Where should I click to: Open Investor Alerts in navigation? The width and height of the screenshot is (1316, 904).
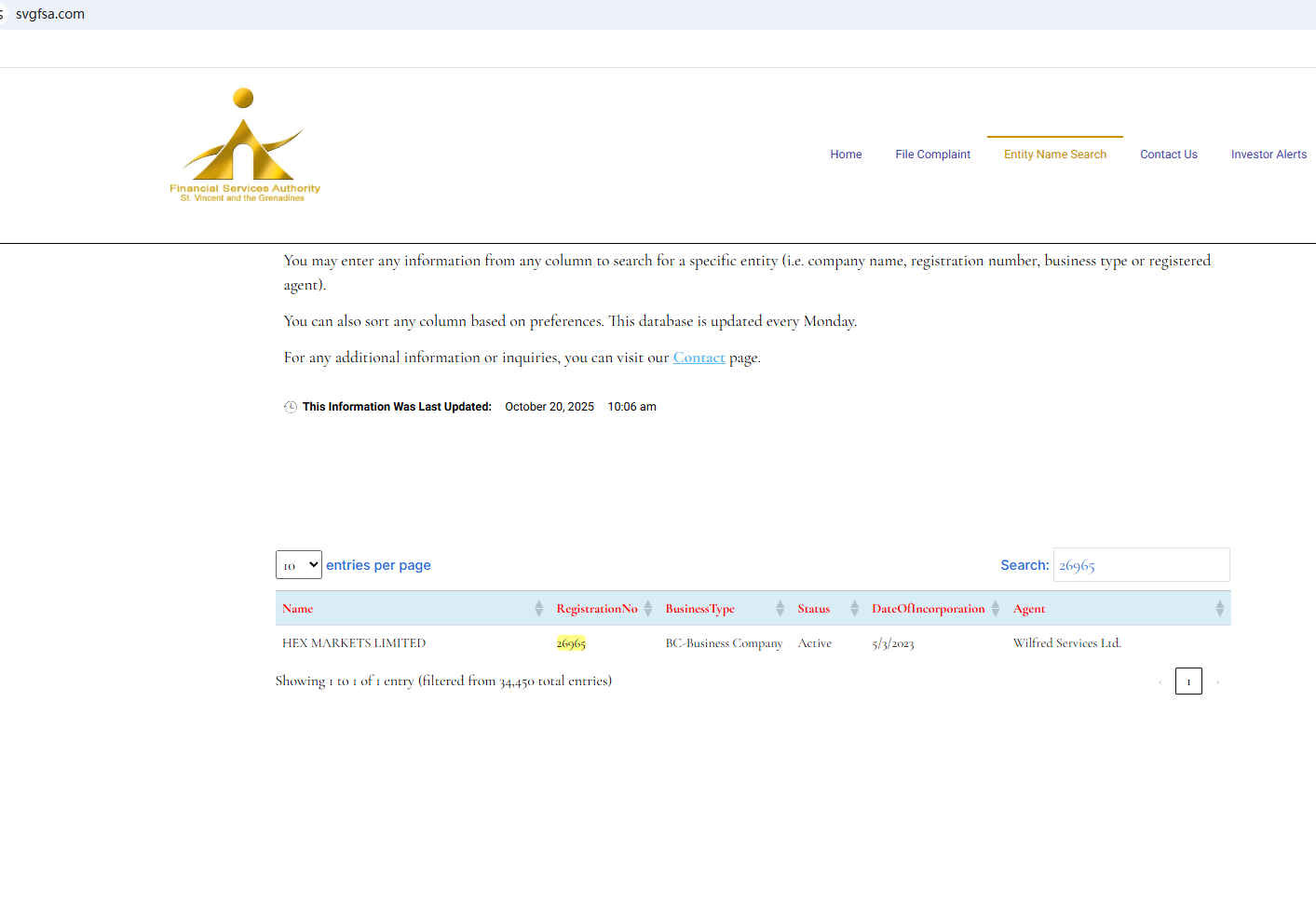click(1268, 155)
